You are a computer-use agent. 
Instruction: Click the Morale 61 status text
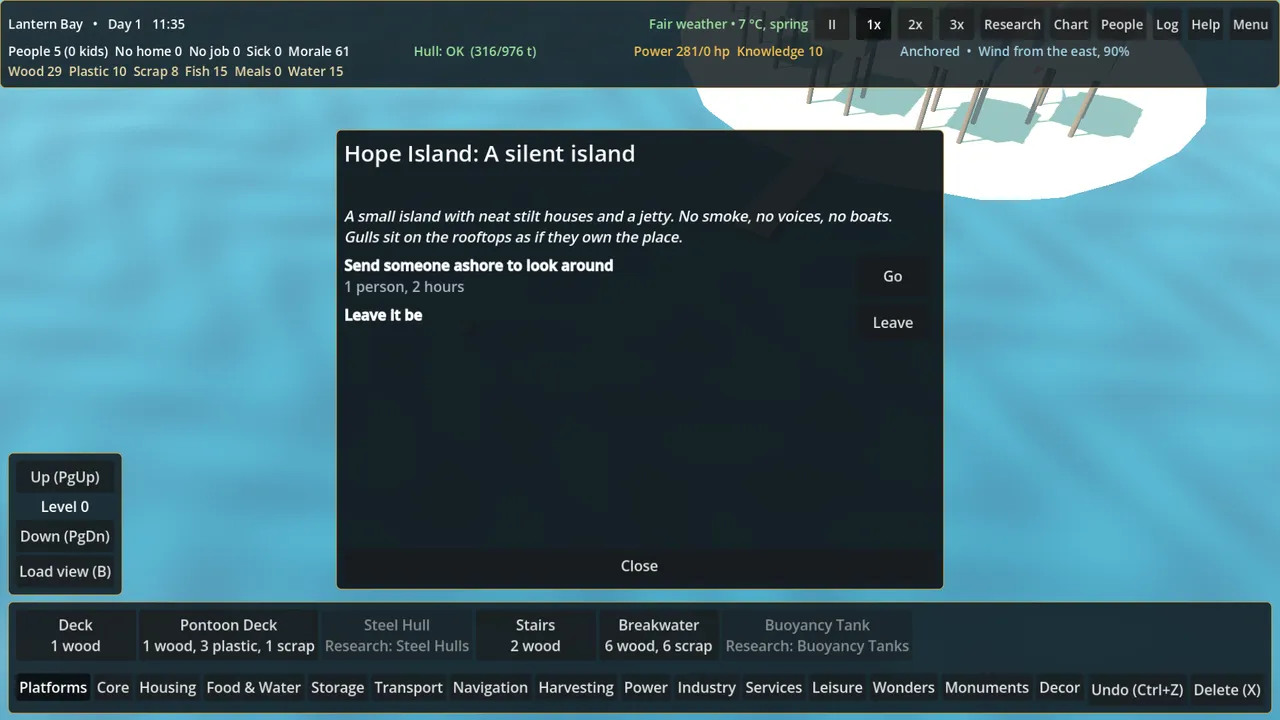319,51
